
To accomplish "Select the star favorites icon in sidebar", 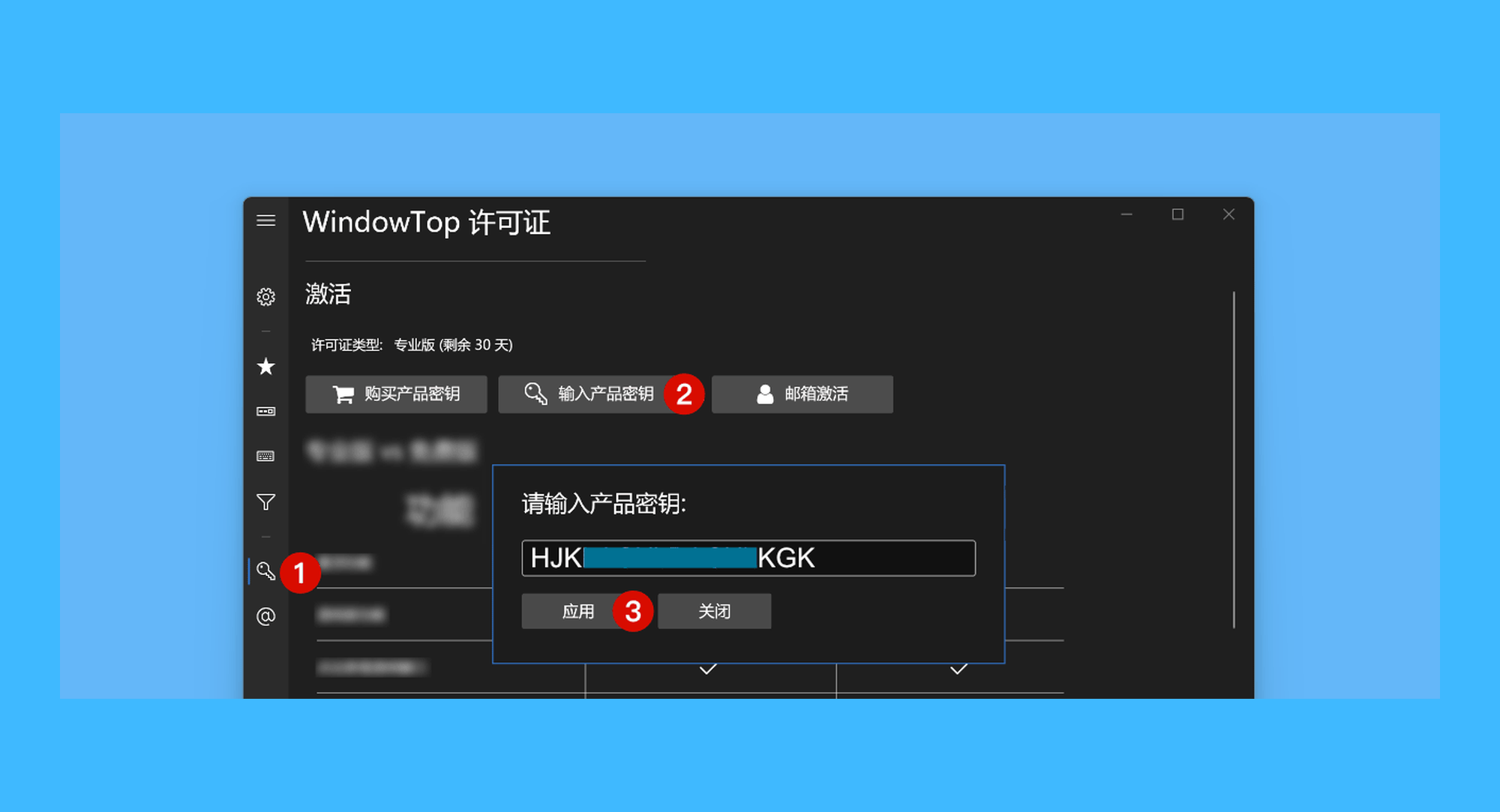I will (x=265, y=367).
